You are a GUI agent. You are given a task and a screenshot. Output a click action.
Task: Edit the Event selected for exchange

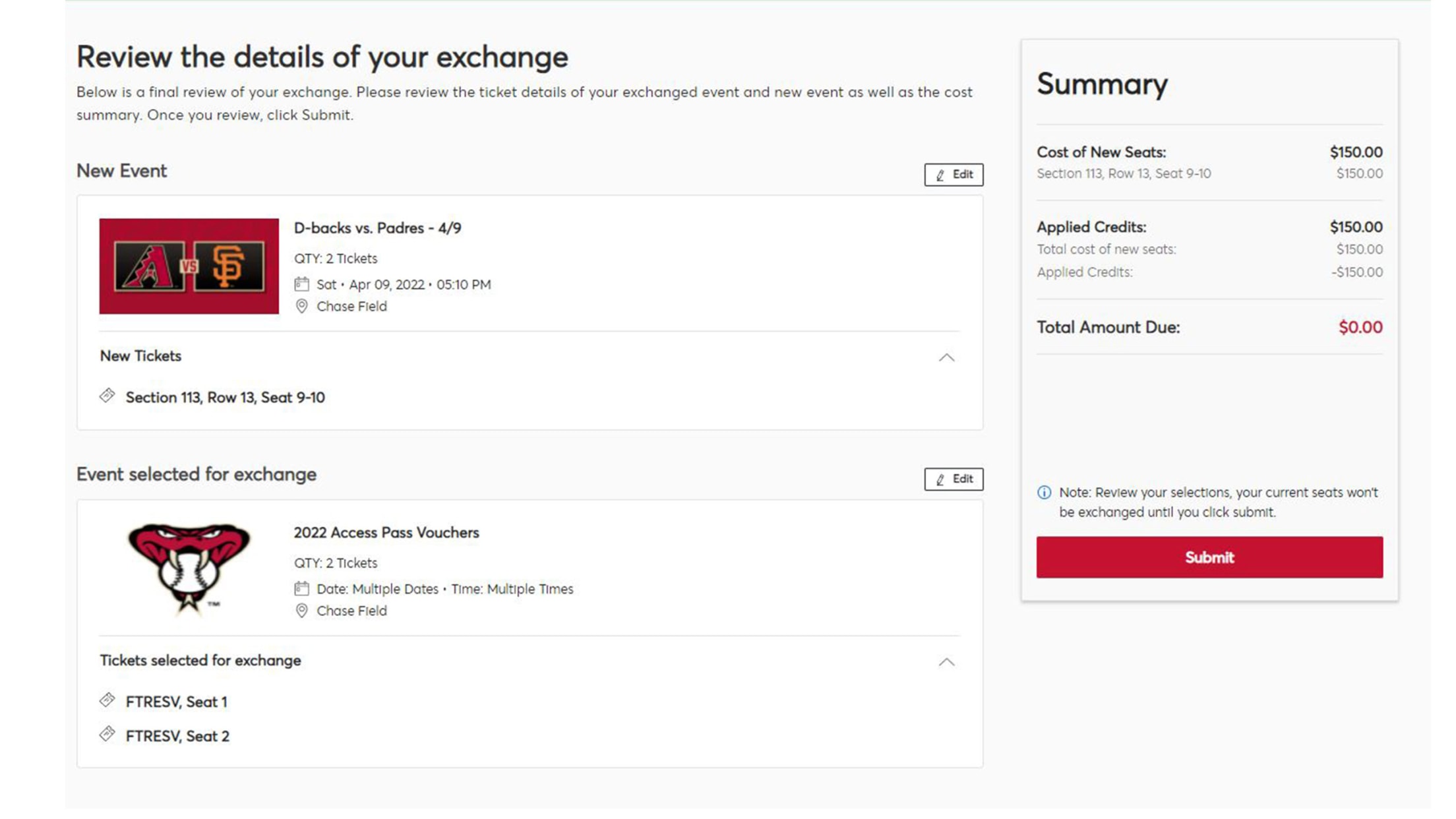954,479
